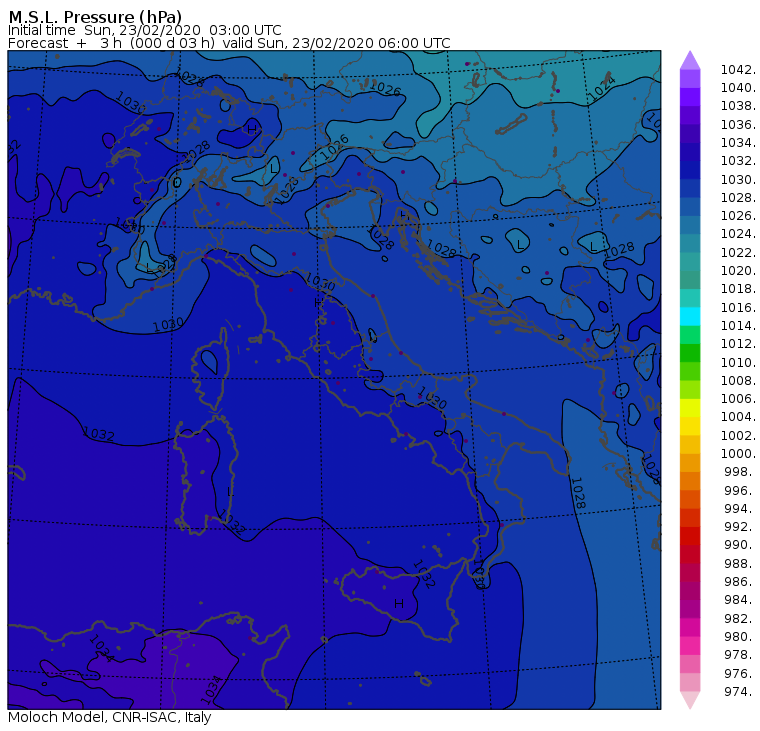
Task: Click the 984. legend value
Action: coord(740,600)
